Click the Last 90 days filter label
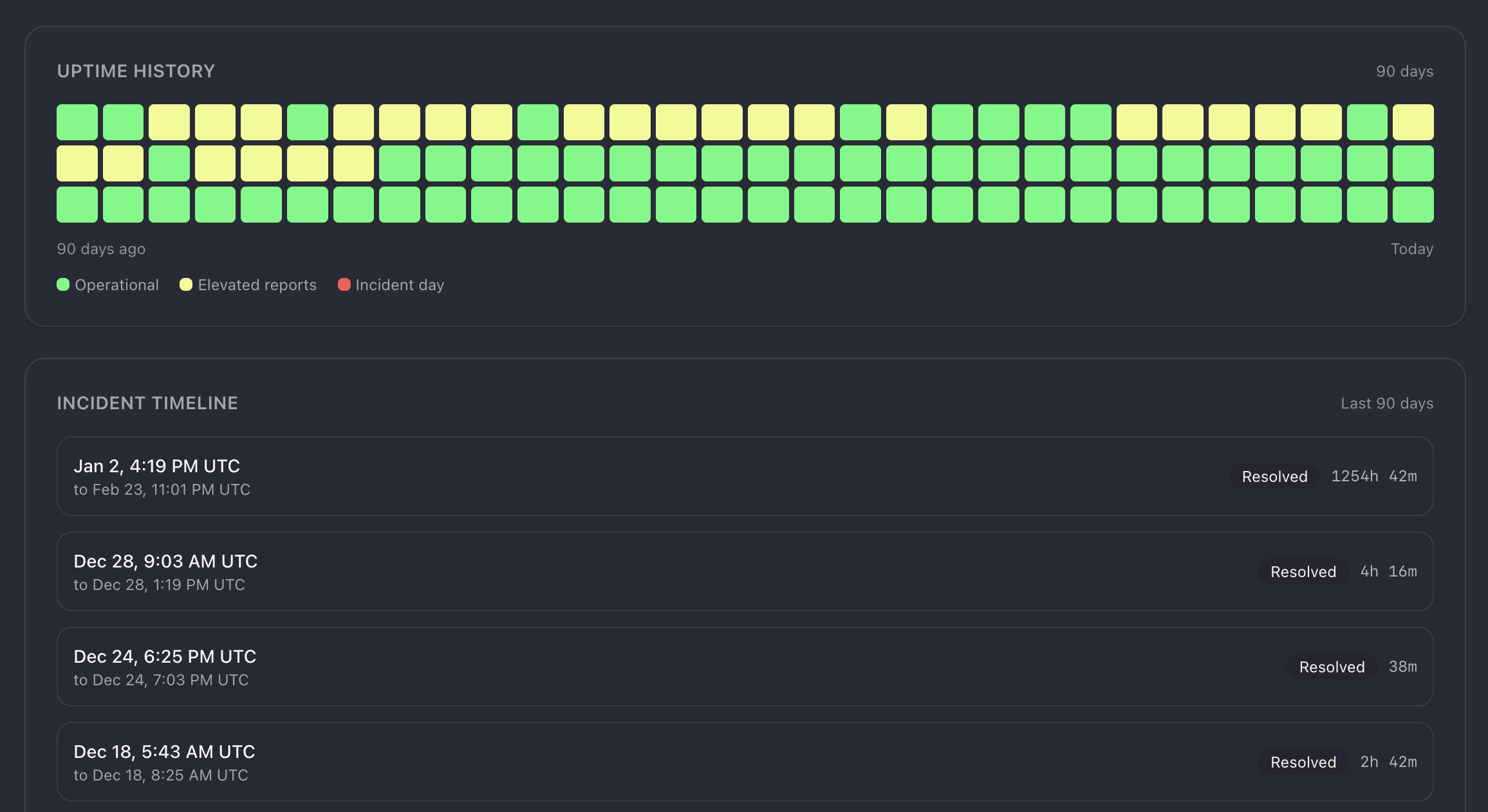 click(1387, 403)
